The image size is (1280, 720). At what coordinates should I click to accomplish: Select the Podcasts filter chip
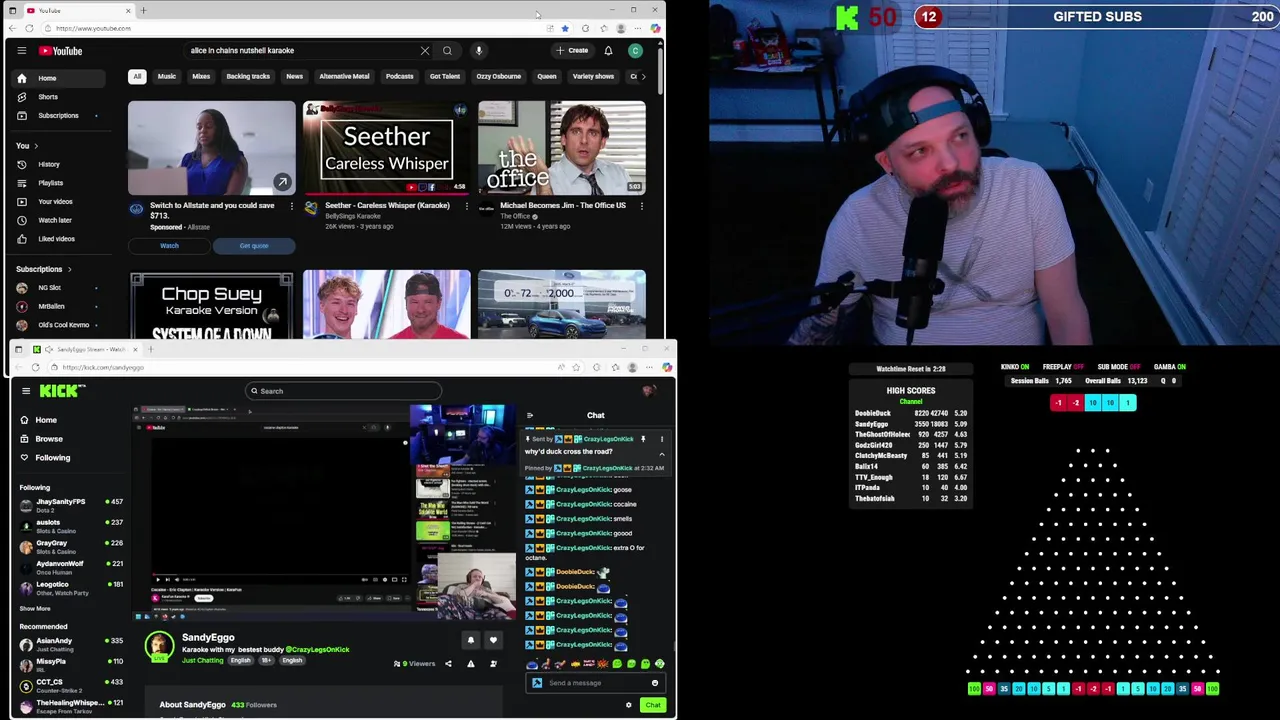click(399, 76)
